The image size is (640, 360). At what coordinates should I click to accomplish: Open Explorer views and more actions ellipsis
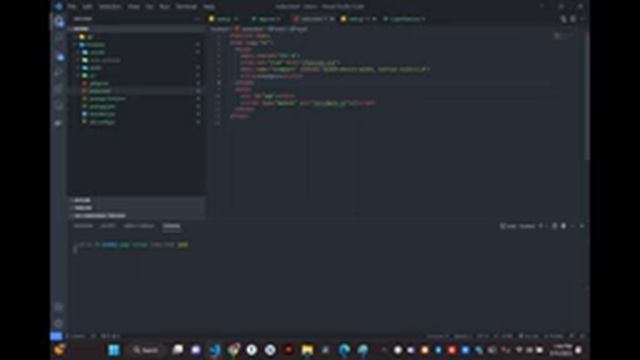click(197, 19)
